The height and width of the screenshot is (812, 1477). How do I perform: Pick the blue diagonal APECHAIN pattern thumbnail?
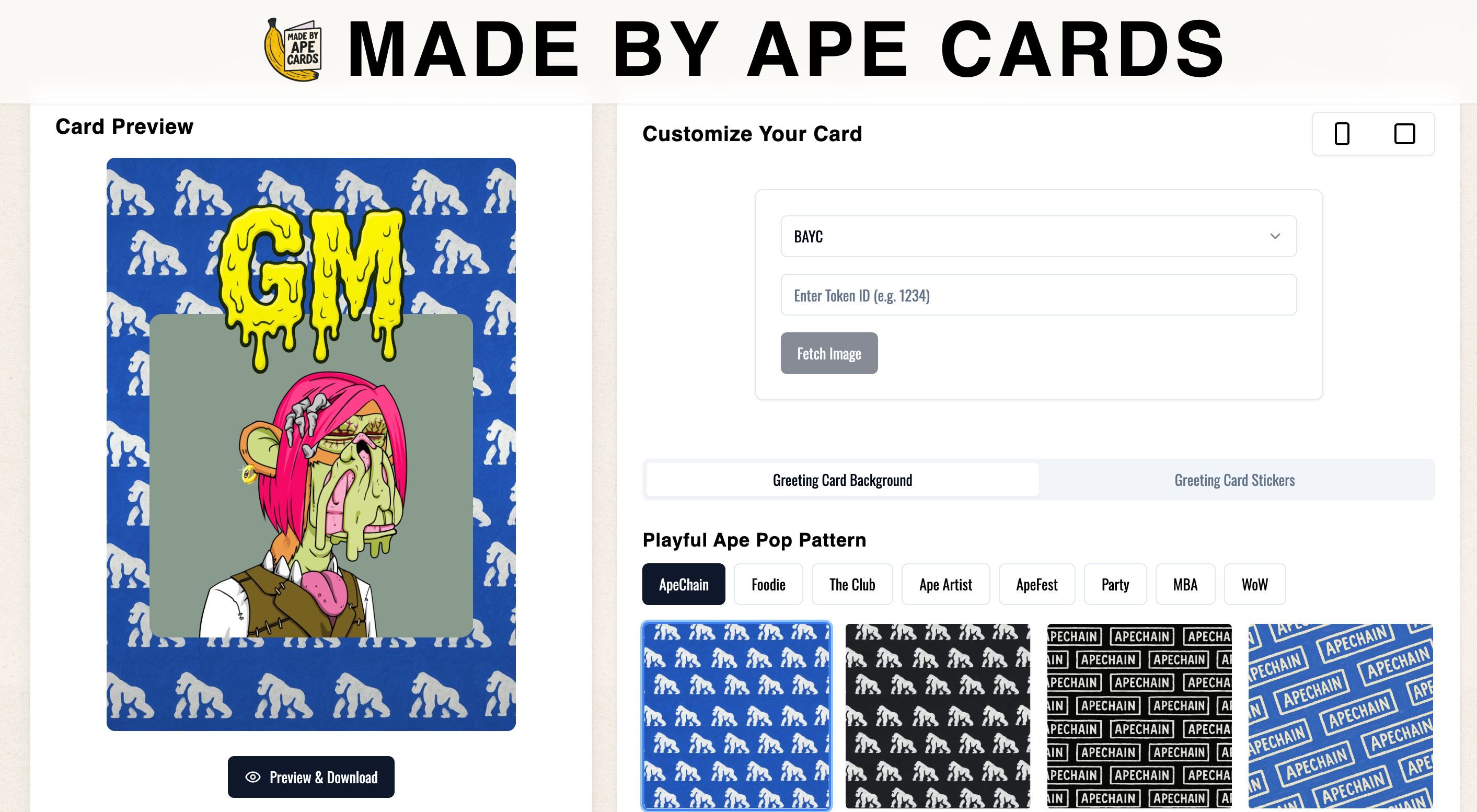click(x=1340, y=716)
